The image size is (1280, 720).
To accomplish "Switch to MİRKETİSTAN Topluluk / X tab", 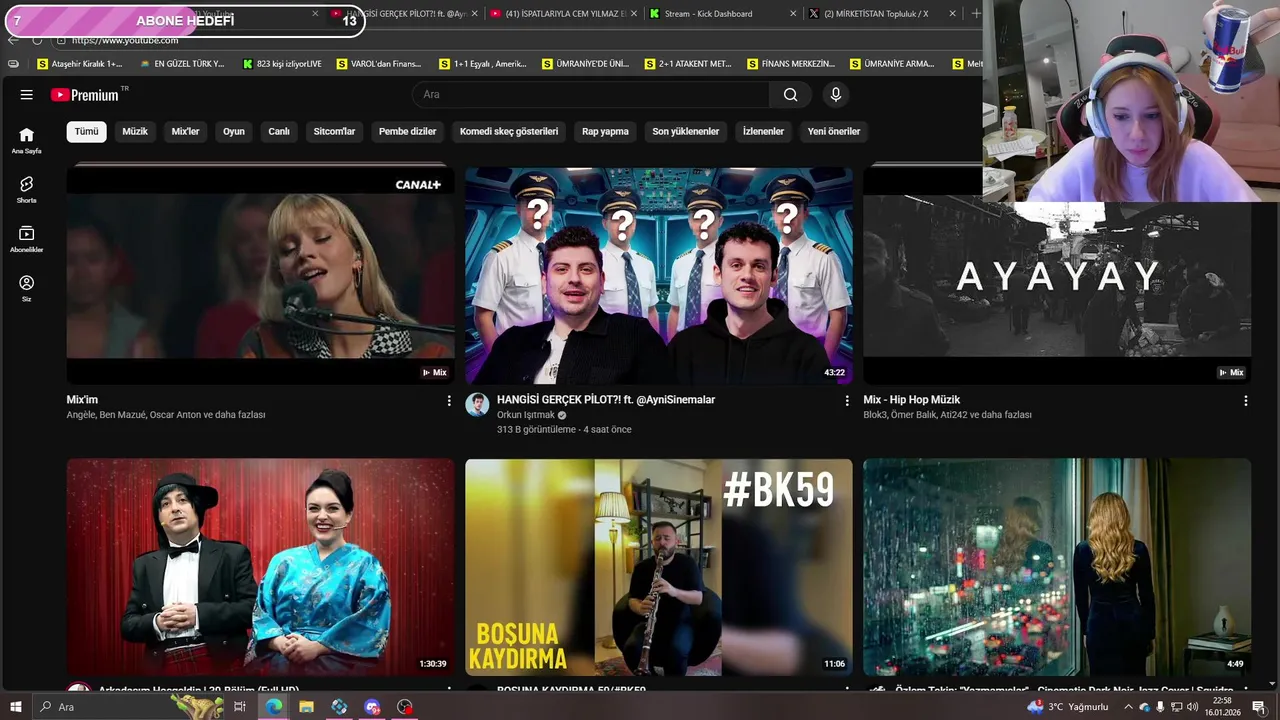I will pos(880,14).
